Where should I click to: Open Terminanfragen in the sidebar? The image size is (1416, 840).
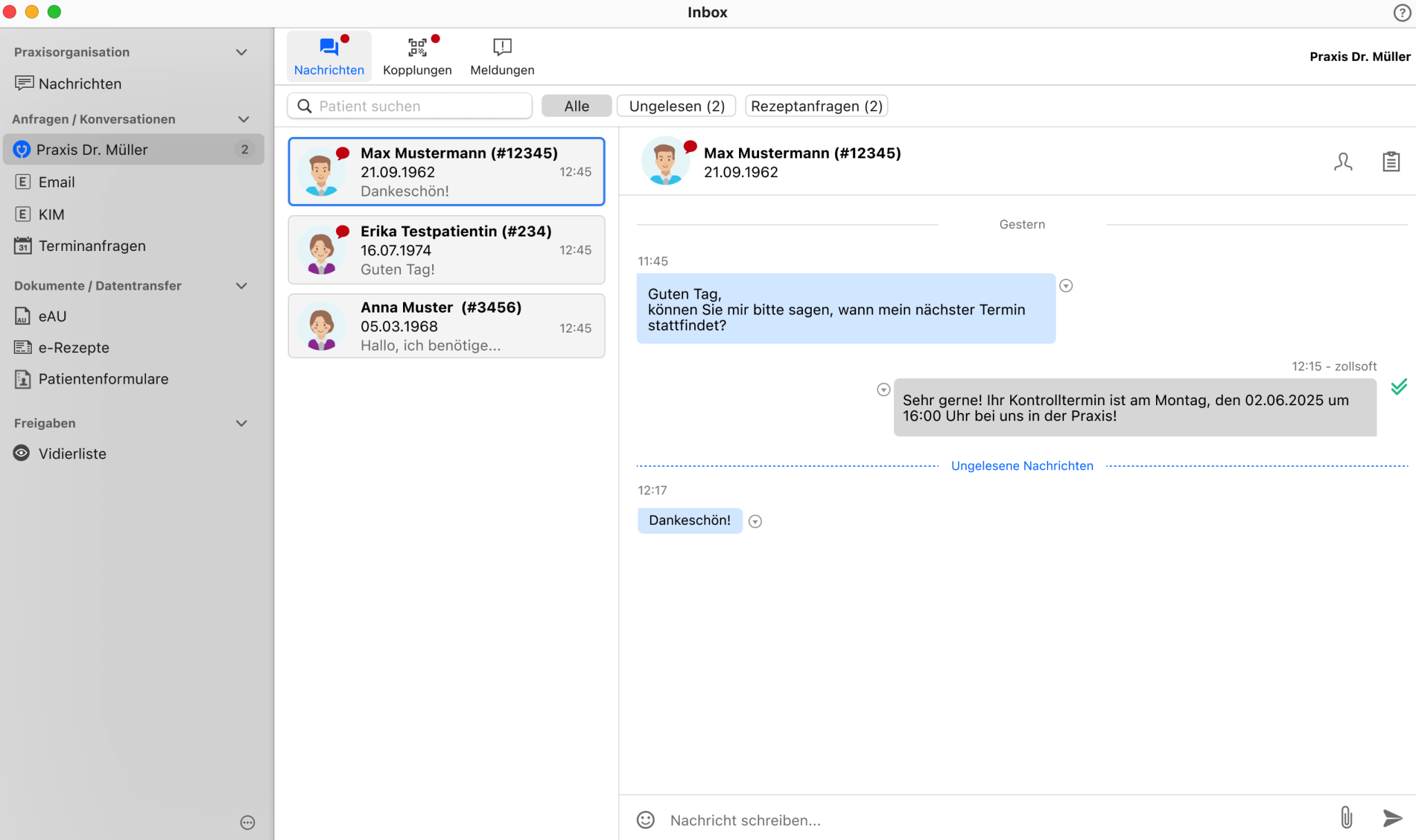pyautogui.click(x=133, y=245)
